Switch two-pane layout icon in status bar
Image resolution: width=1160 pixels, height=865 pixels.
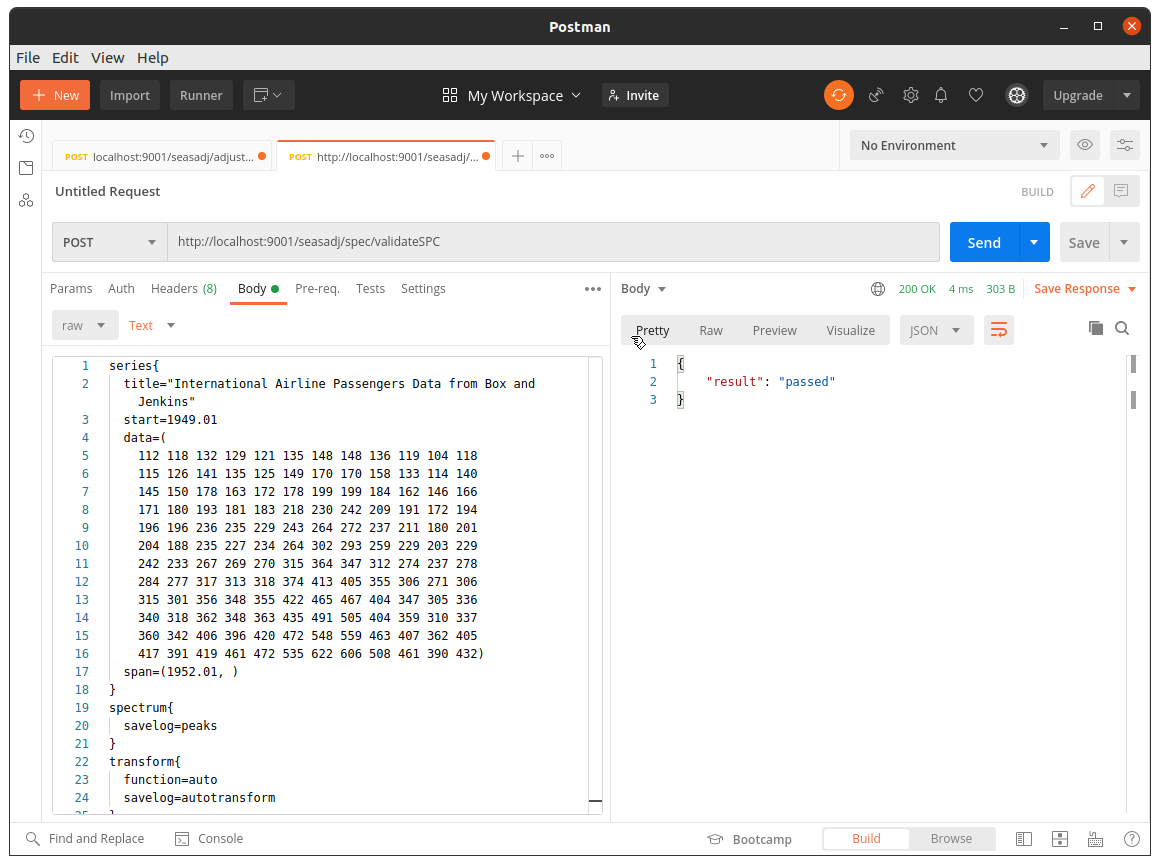(1060, 839)
